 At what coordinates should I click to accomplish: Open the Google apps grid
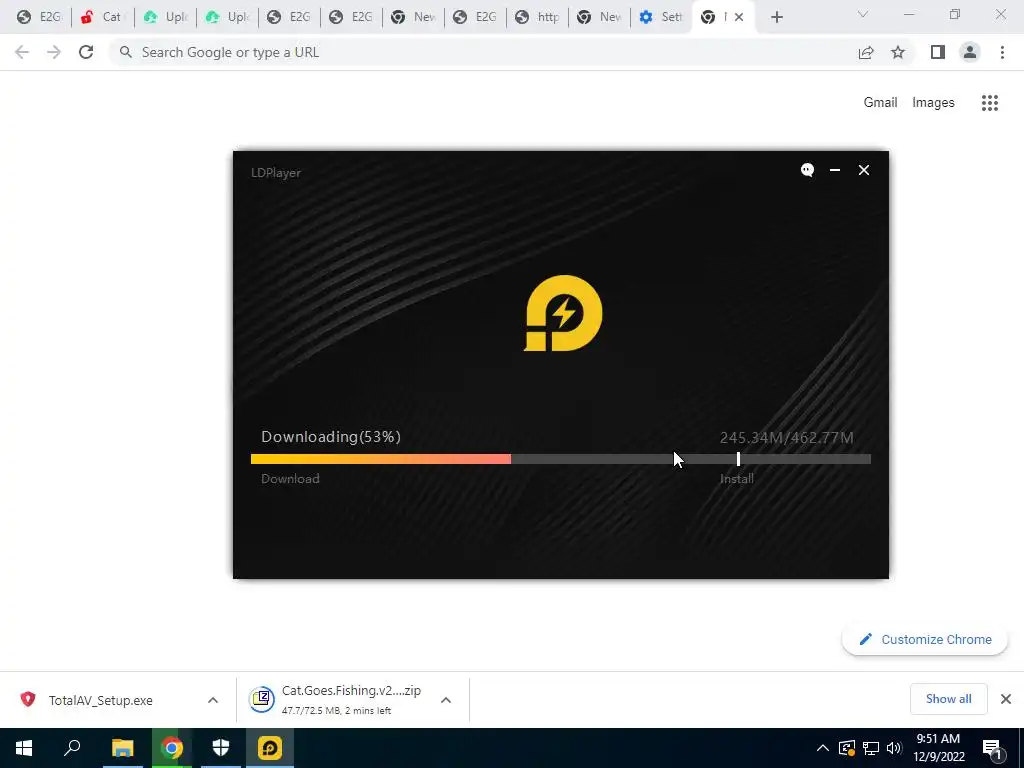click(x=989, y=103)
